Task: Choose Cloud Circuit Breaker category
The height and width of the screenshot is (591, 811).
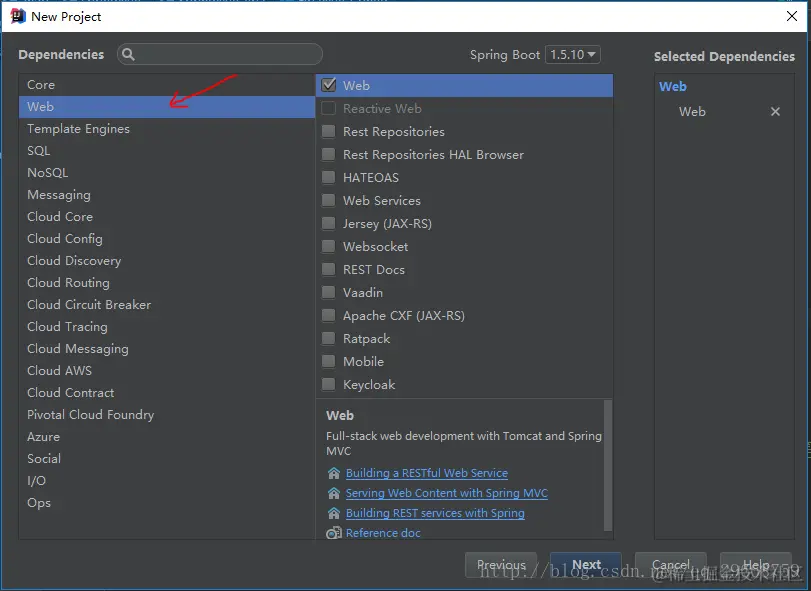Action: pos(167,305)
